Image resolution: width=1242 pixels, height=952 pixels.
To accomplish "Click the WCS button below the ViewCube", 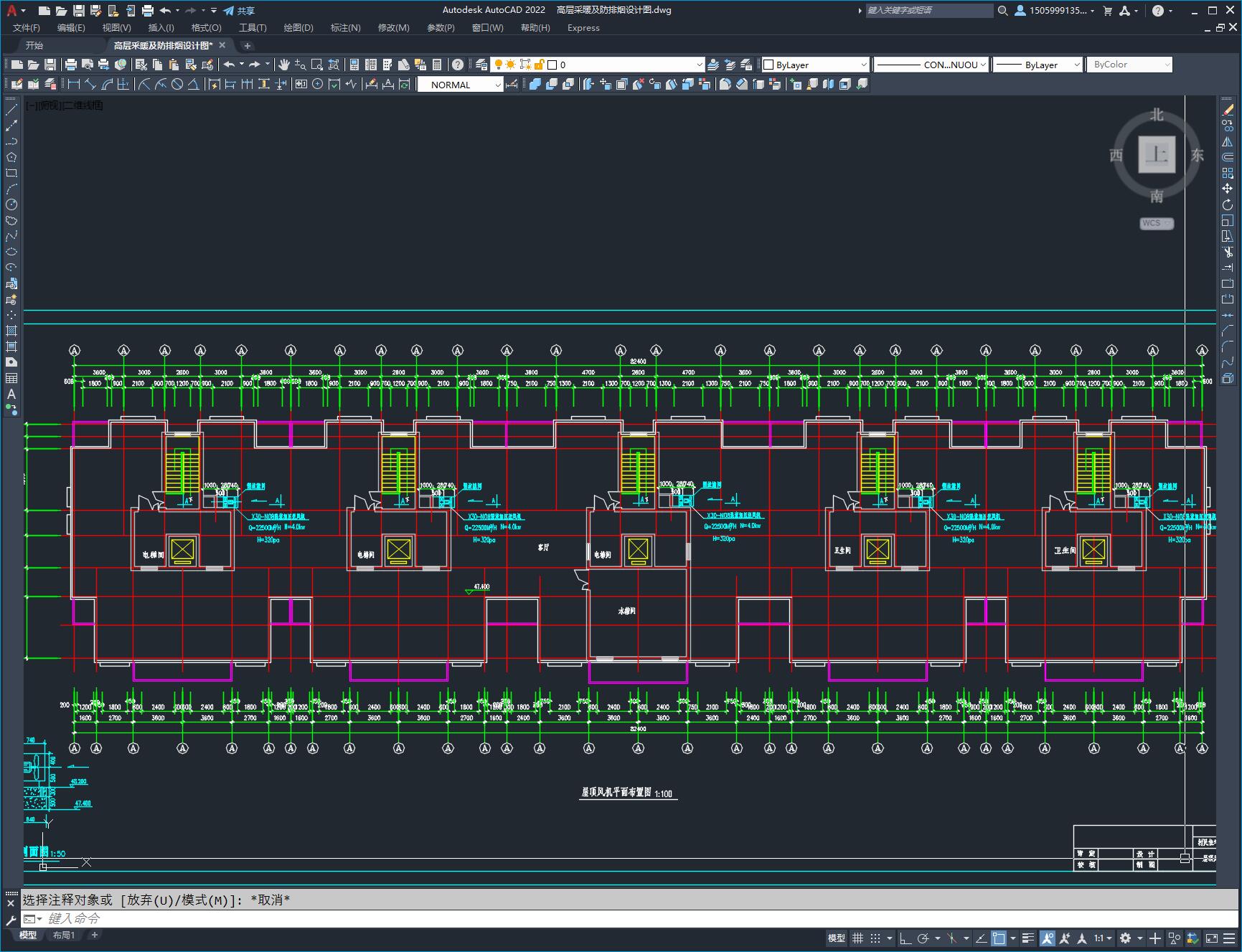I will point(1156,223).
